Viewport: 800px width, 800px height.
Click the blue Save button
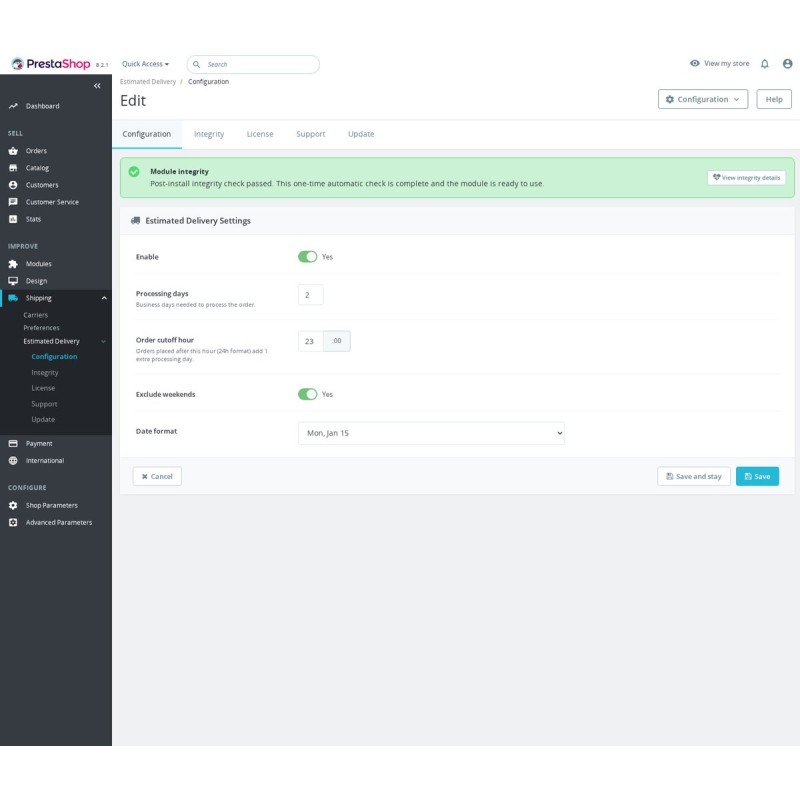[x=757, y=476]
